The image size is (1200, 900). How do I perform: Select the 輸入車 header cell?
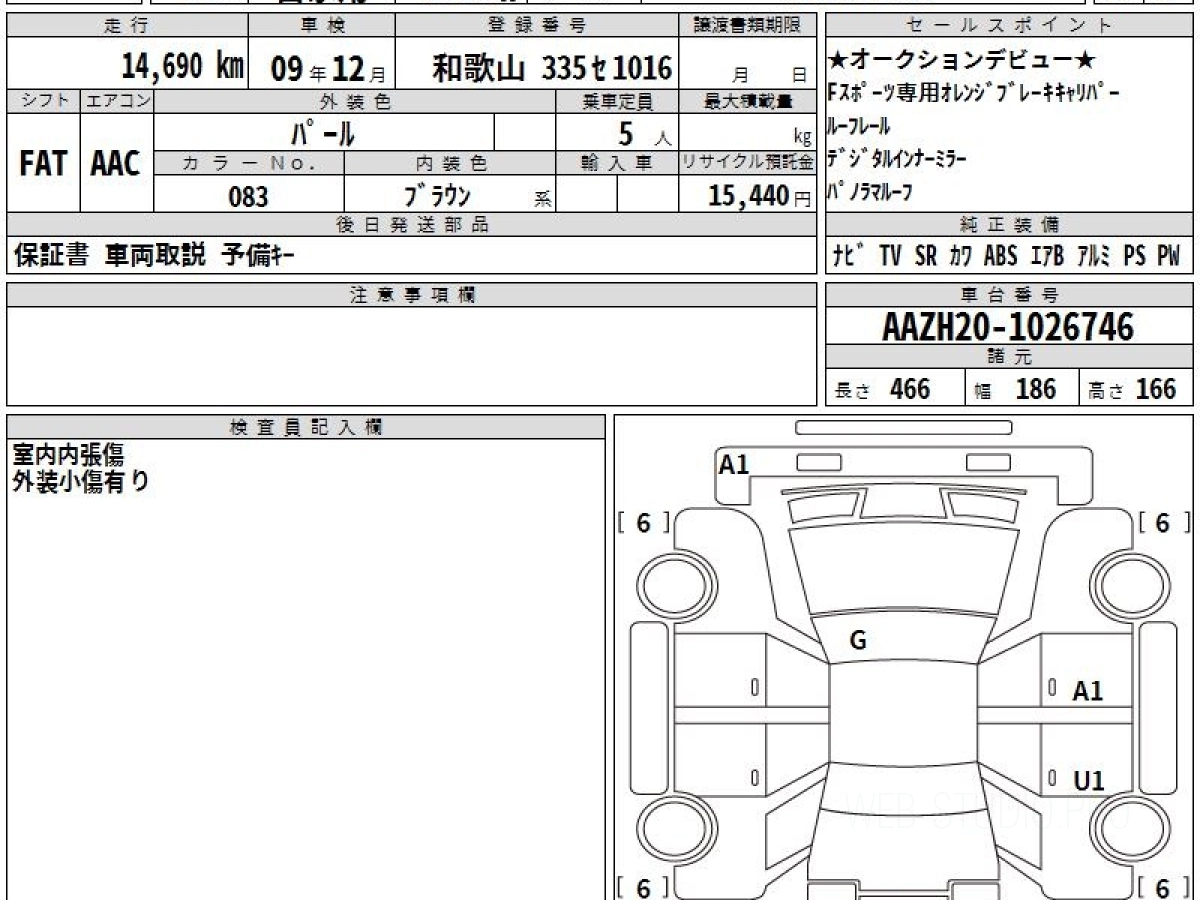pos(617,162)
